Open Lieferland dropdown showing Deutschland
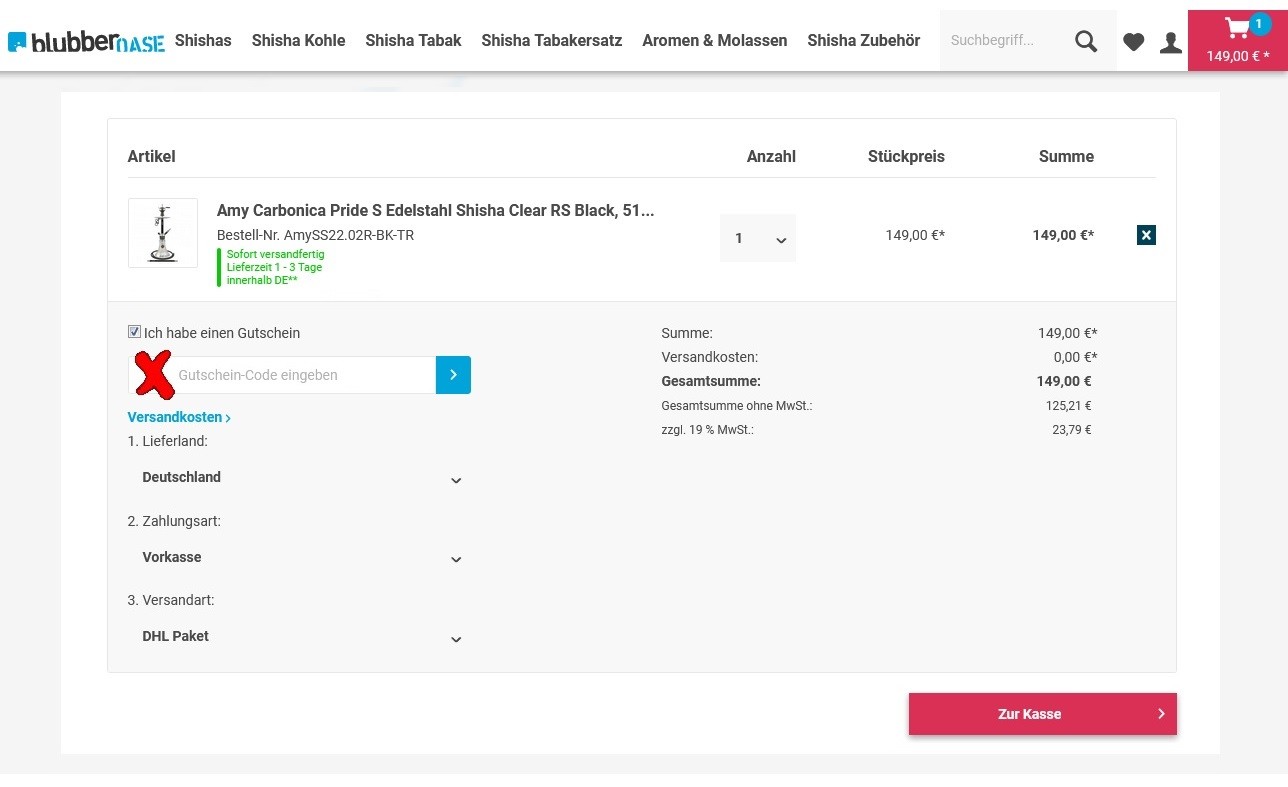 [x=299, y=478]
